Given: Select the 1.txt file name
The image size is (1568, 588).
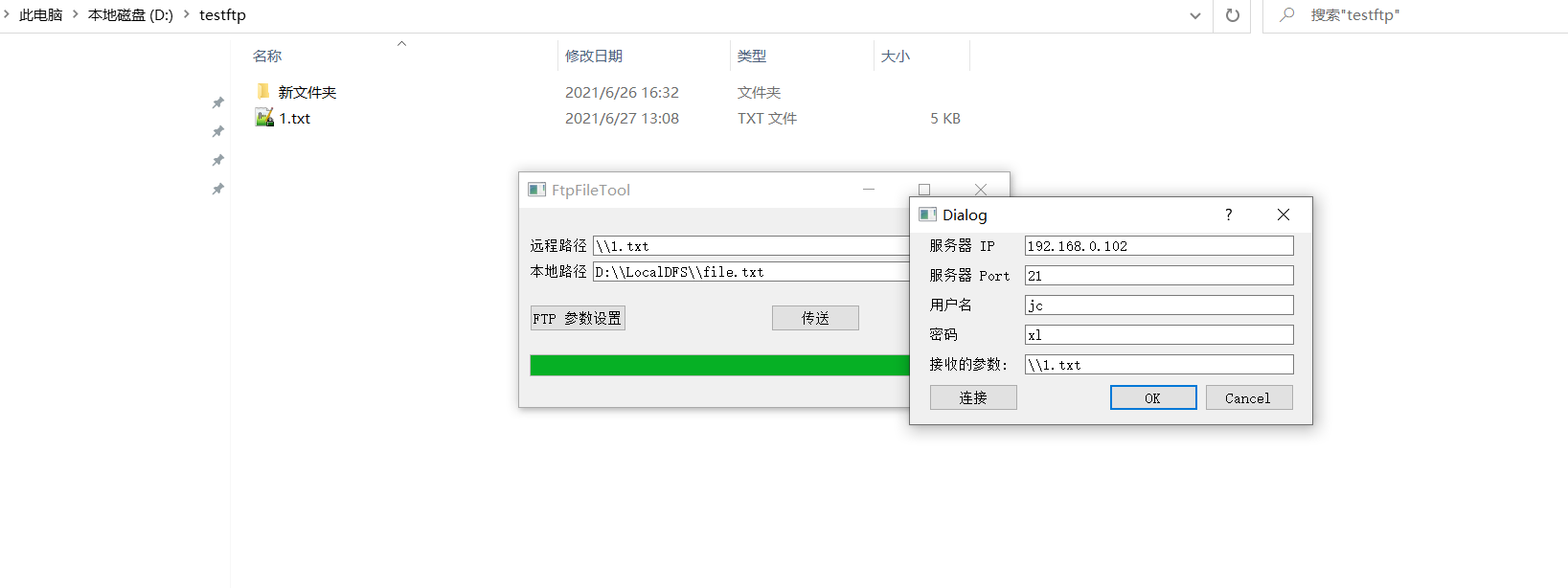Looking at the screenshot, I should [295, 119].
